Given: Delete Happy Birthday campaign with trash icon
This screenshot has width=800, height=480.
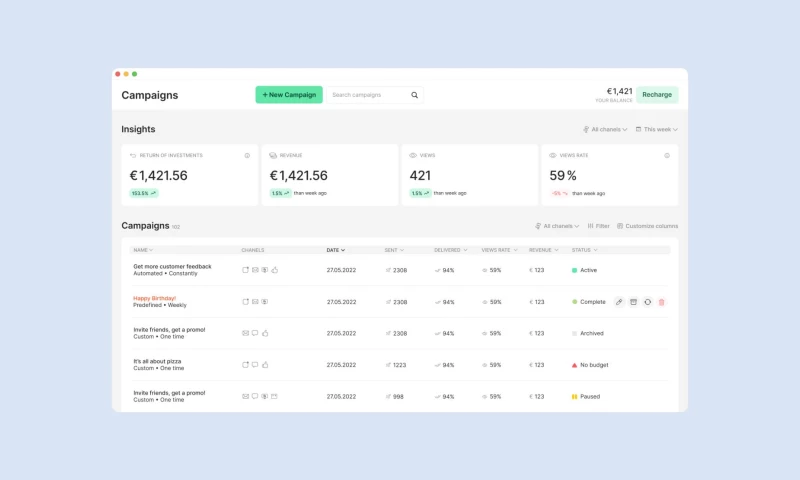Looking at the screenshot, I should pyautogui.click(x=662, y=302).
